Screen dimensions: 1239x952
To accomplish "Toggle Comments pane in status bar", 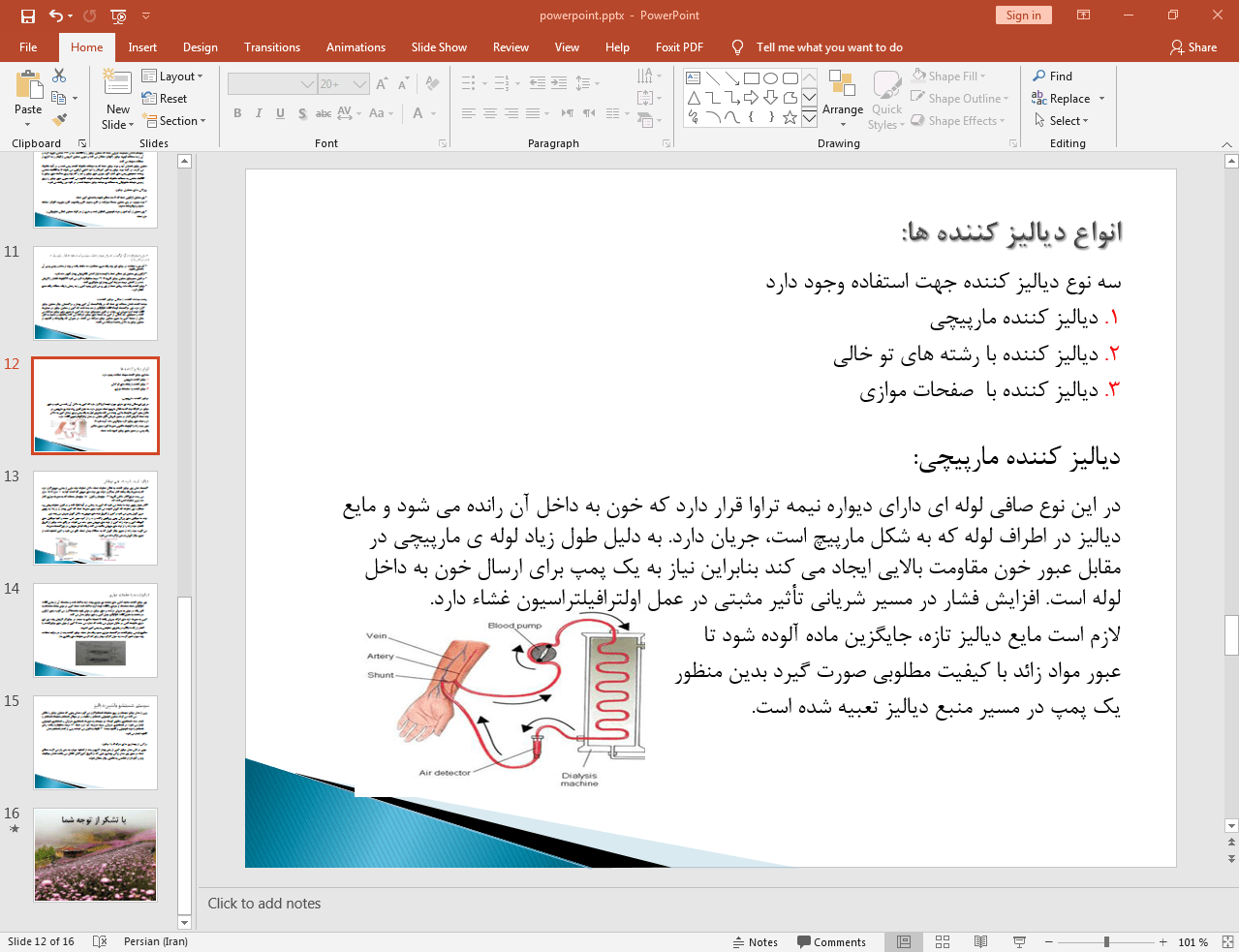I will click(x=831, y=942).
